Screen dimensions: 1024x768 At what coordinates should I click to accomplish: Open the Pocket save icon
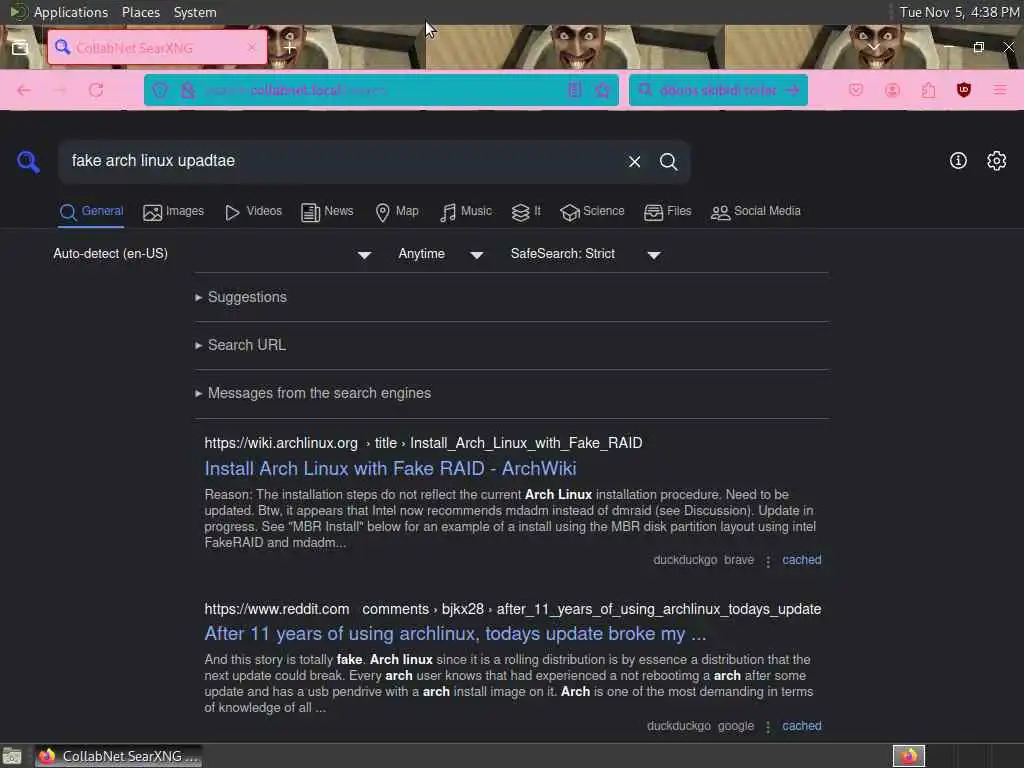(x=856, y=90)
